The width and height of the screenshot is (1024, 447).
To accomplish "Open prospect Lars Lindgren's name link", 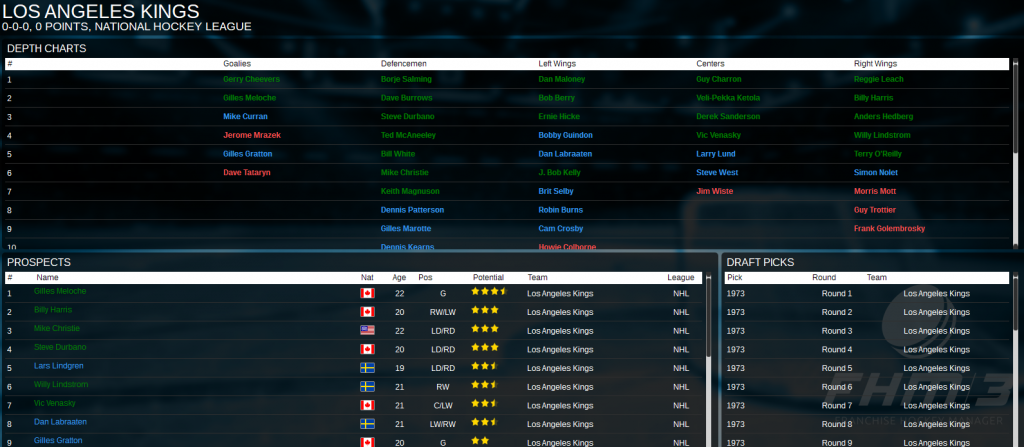I will [x=59, y=366].
